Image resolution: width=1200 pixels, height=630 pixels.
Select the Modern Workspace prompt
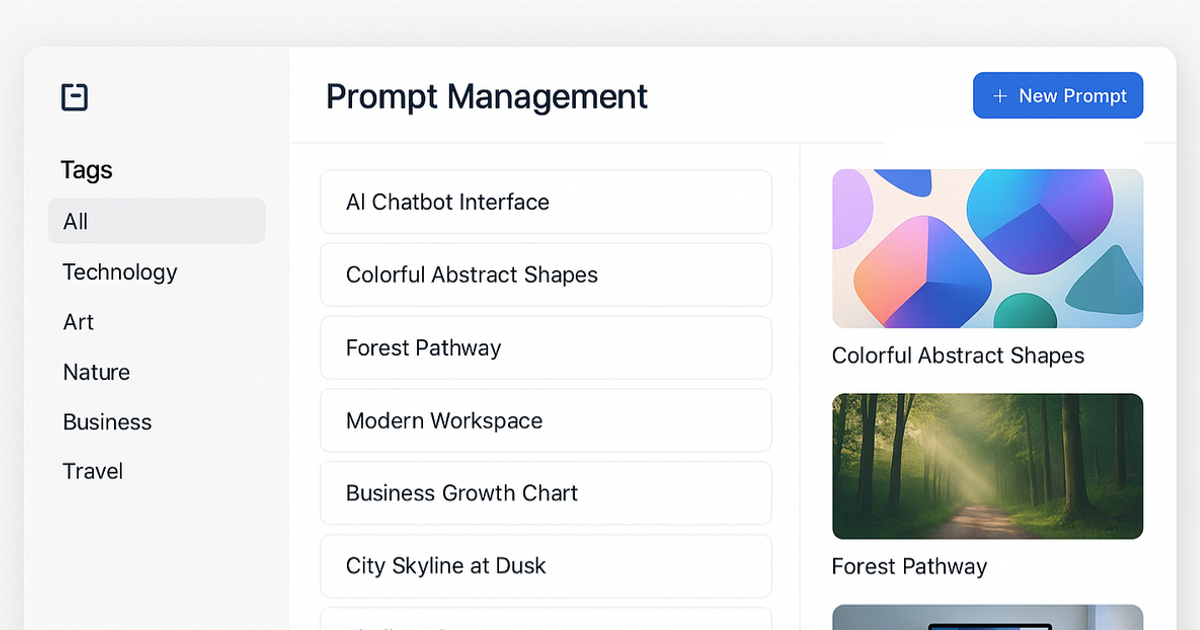(x=546, y=421)
